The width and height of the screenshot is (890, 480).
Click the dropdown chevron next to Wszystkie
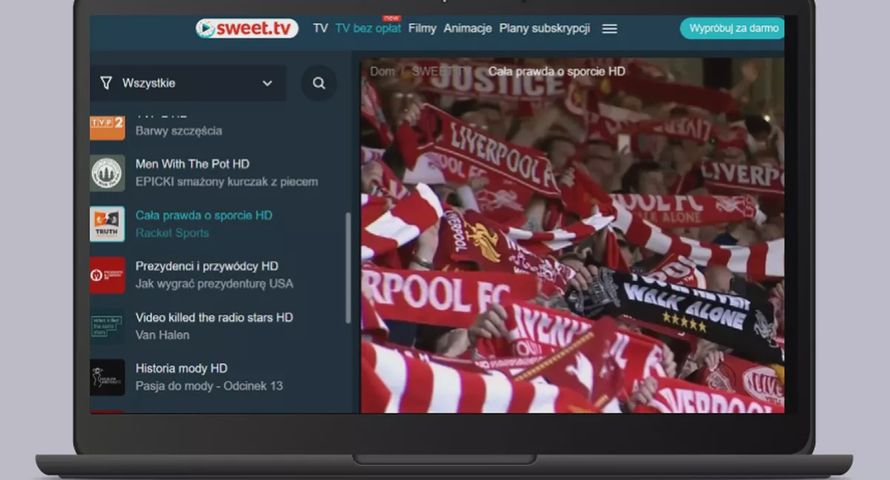point(267,83)
